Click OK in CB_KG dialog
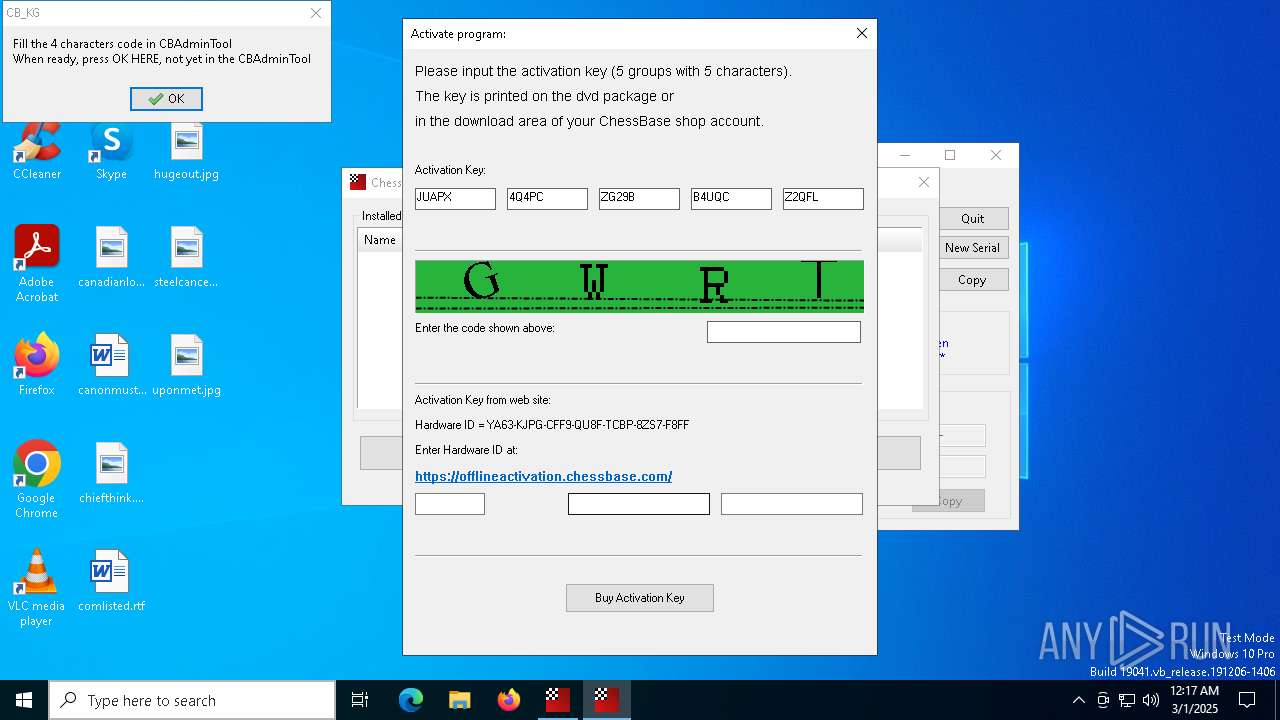 (x=166, y=99)
